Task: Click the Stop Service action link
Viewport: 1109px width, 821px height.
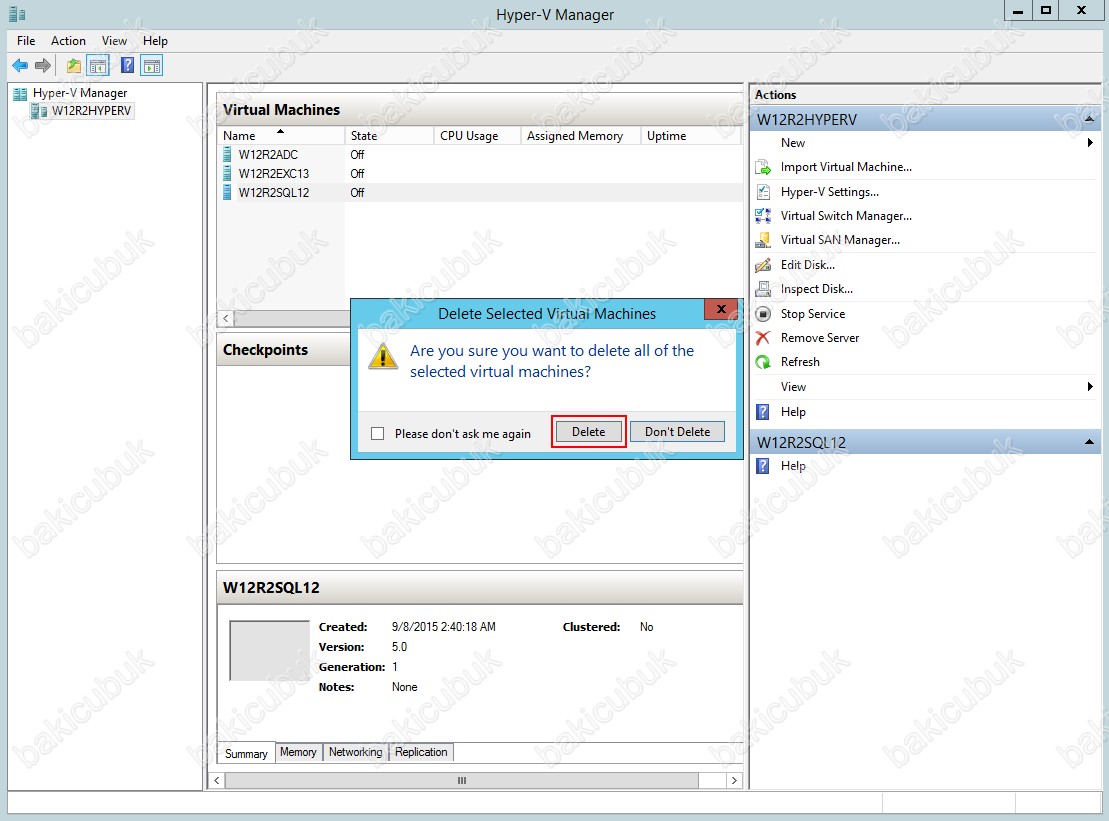Action: tap(813, 314)
